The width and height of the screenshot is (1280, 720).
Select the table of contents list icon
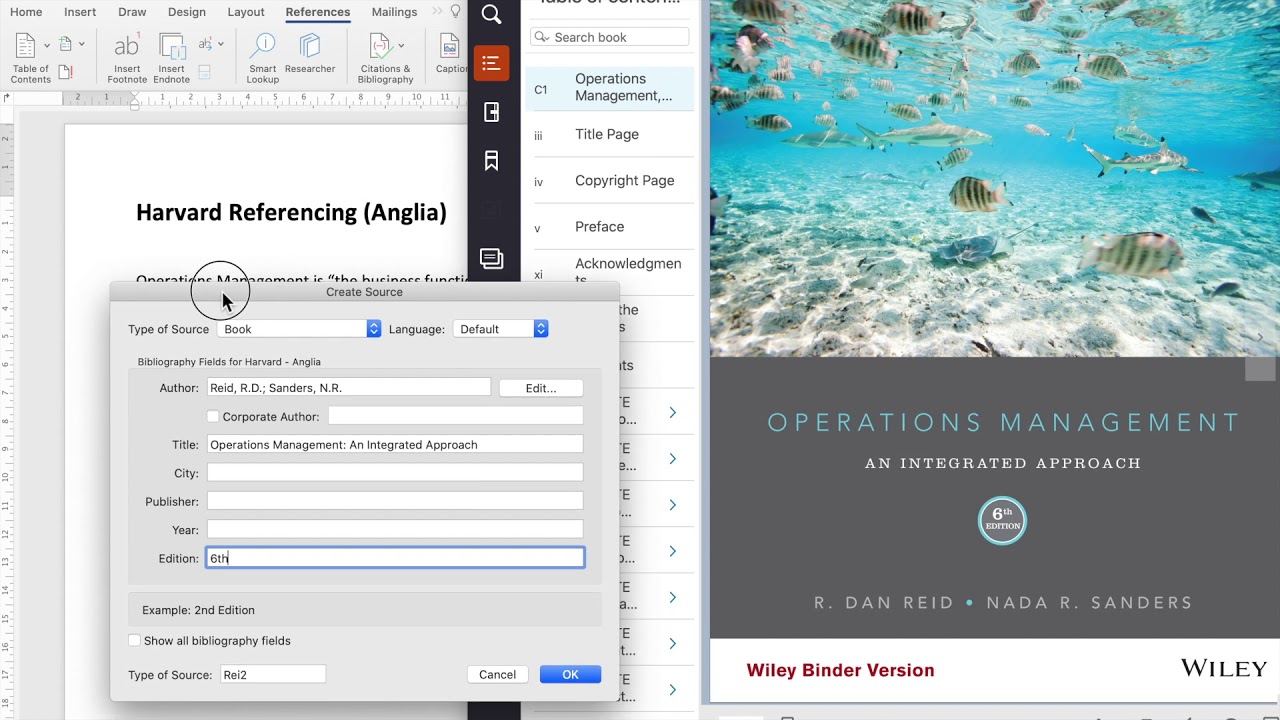click(x=491, y=64)
